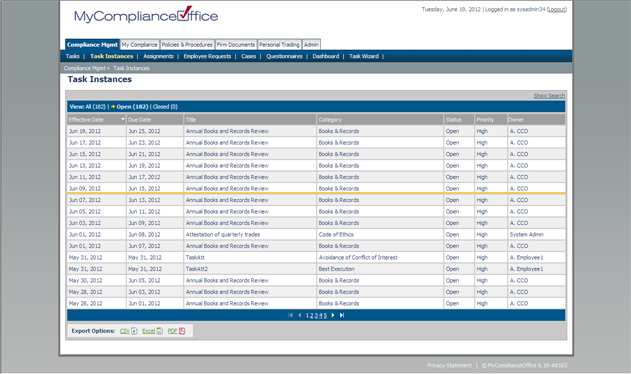The height and width of the screenshot is (374, 631).
Task: Filter view to Closed (0) tasks
Action: pyautogui.click(x=165, y=107)
